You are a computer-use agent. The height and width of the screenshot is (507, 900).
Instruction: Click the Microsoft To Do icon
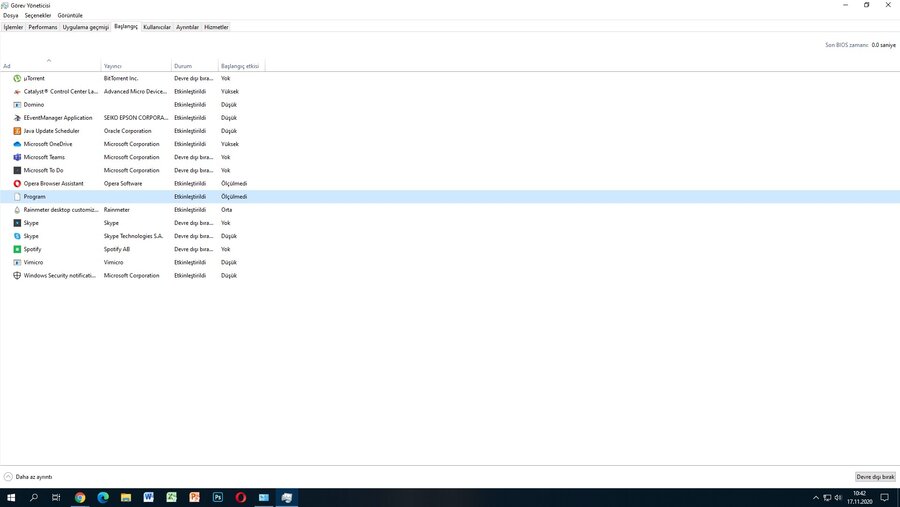17,171
